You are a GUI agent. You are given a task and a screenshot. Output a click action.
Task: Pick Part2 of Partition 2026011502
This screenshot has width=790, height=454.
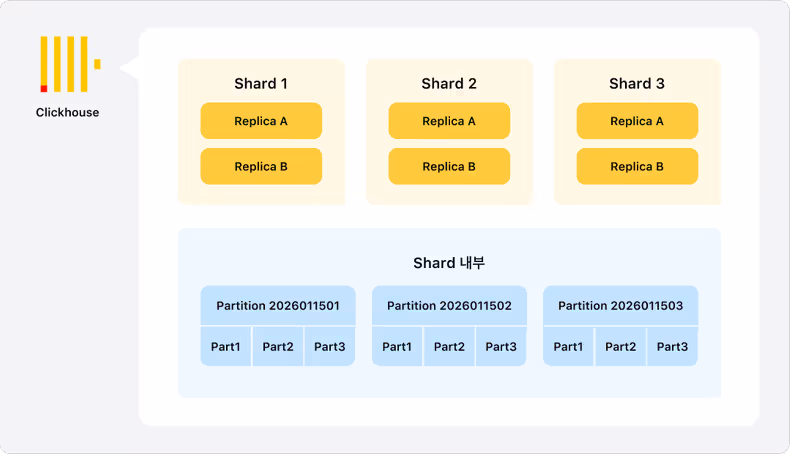point(449,346)
